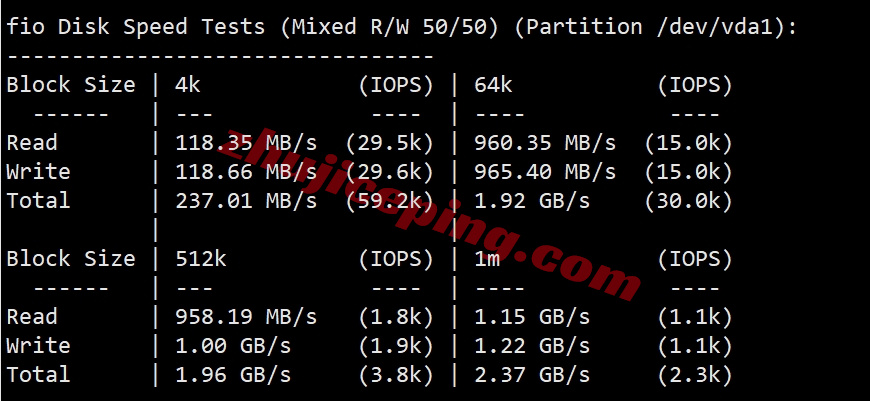Click the 64k block size column header

(x=493, y=85)
